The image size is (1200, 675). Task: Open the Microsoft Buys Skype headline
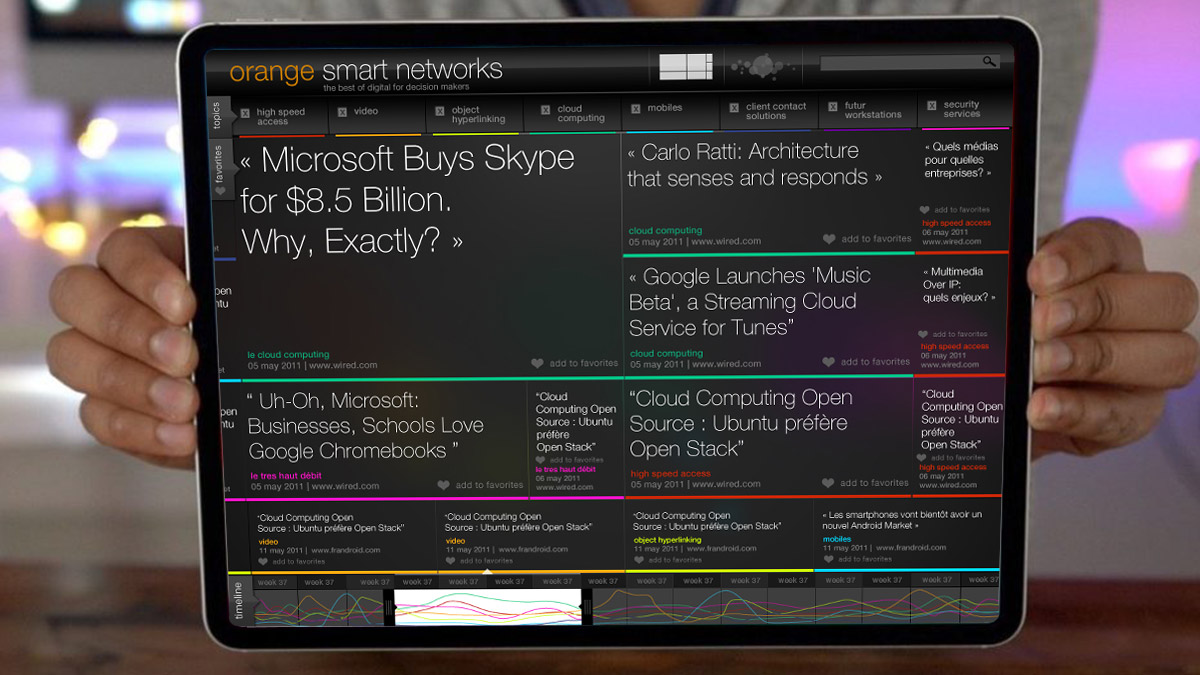click(407, 199)
